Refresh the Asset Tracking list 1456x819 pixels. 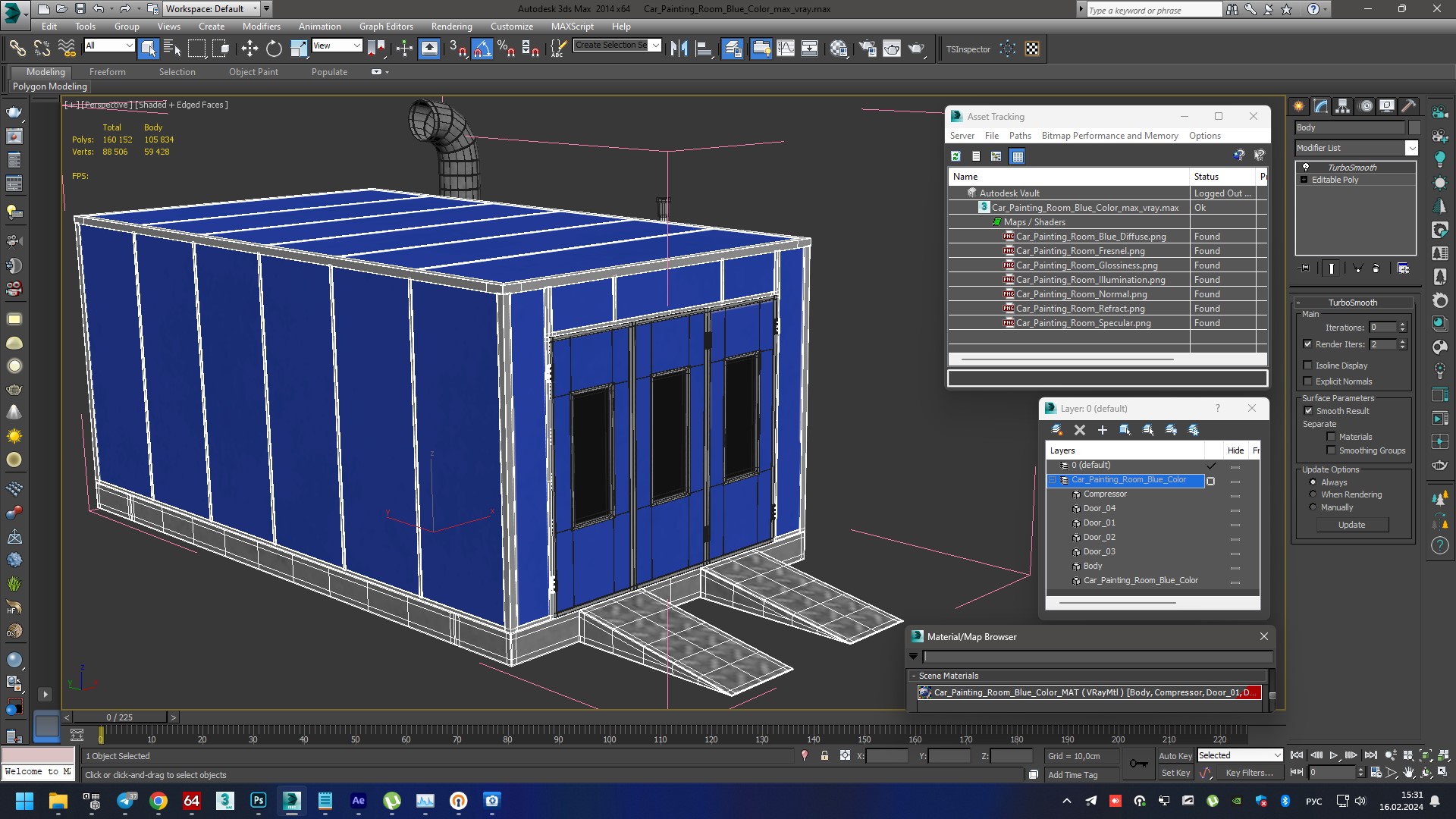pos(955,156)
